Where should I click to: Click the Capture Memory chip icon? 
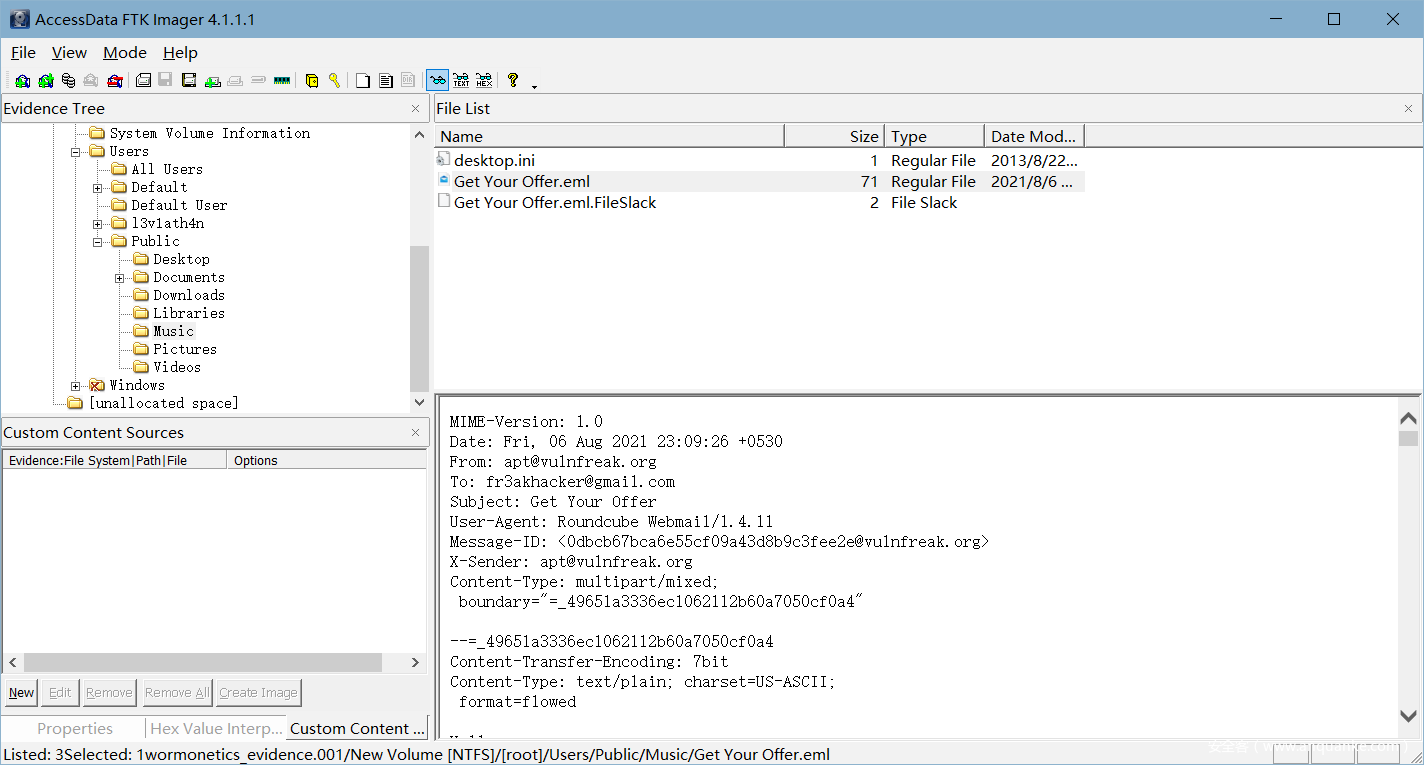(282, 81)
